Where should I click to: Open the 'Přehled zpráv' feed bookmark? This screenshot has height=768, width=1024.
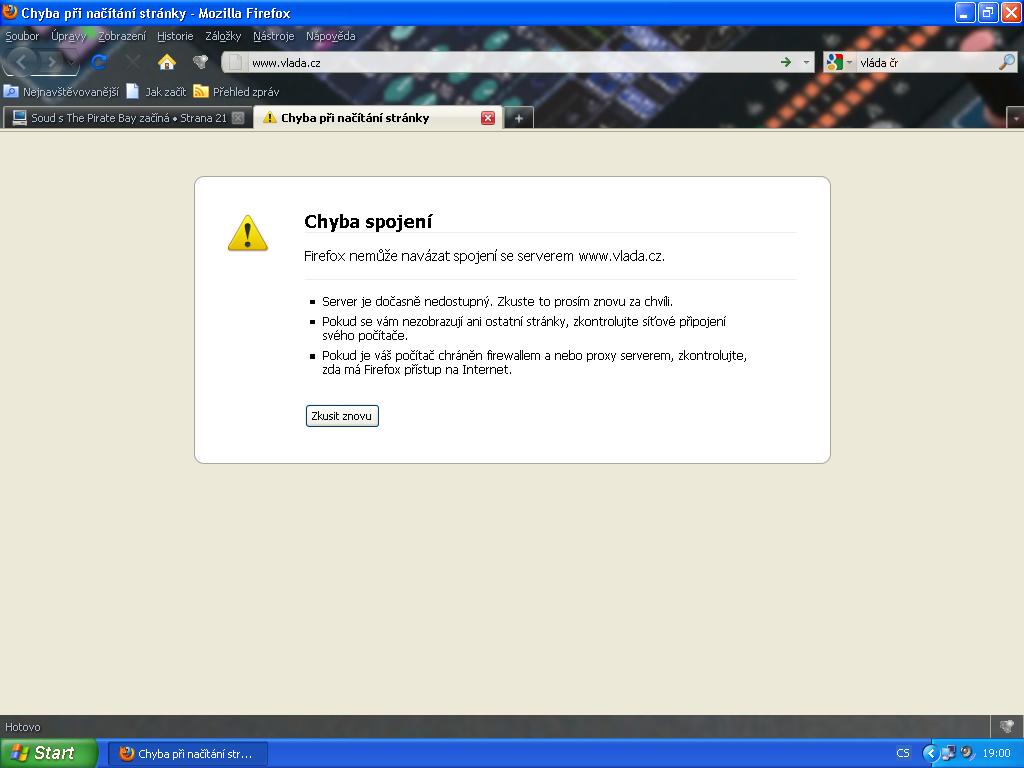(x=236, y=91)
